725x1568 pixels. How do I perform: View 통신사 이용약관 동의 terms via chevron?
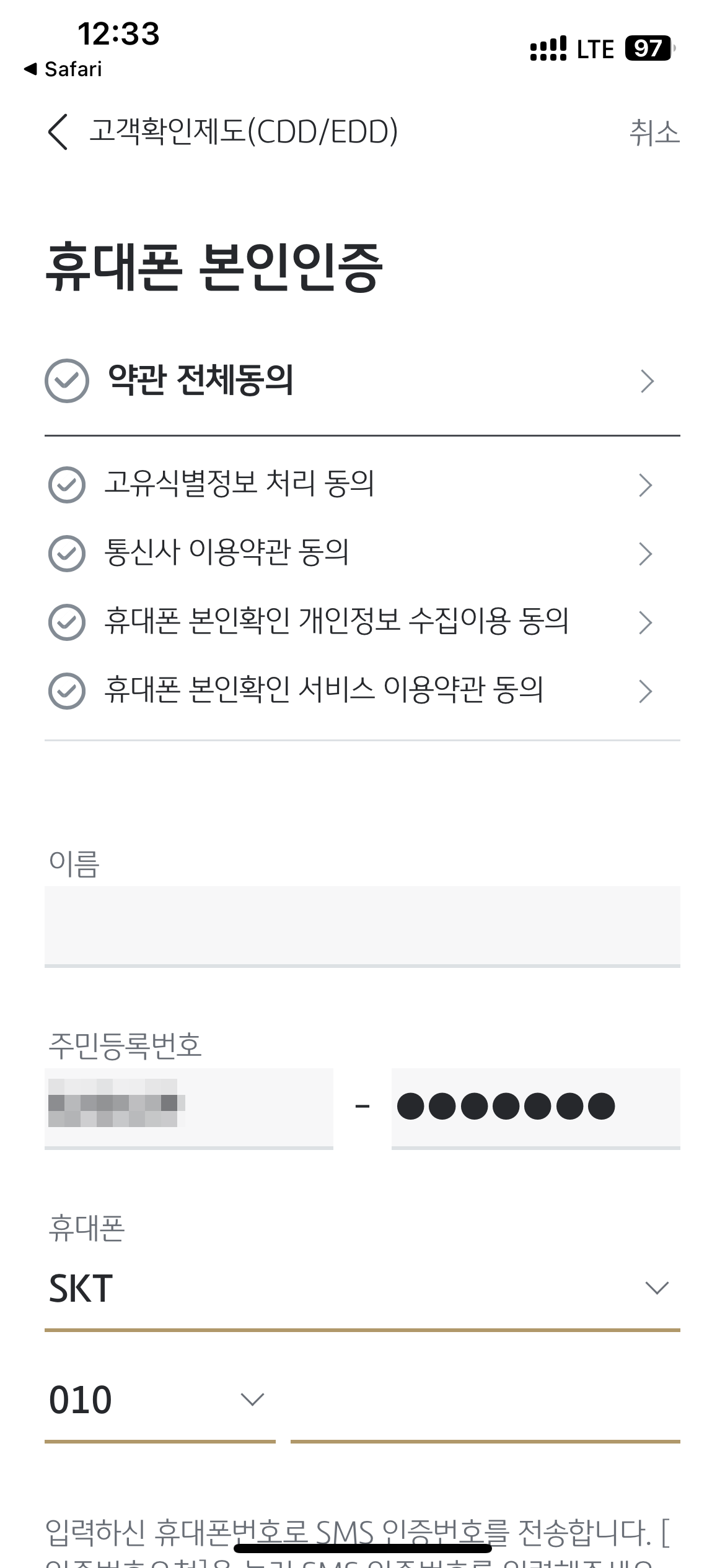pyautogui.click(x=646, y=554)
